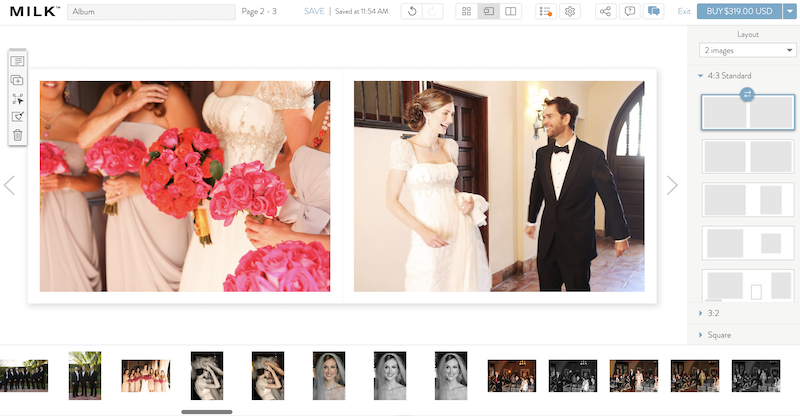Open dropdown arrow beside BUY button

[788, 11]
